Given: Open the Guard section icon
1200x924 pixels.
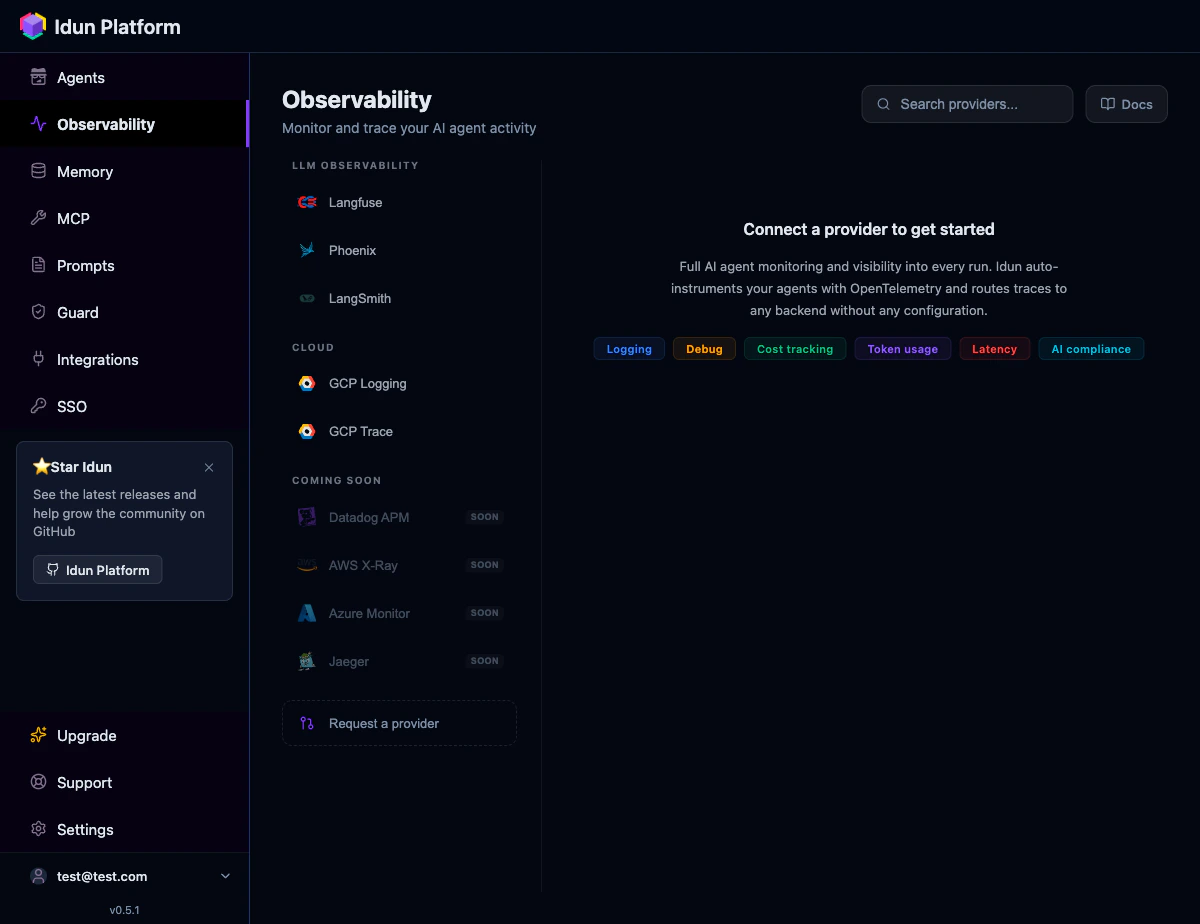Looking at the screenshot, I should coord(38,312).
